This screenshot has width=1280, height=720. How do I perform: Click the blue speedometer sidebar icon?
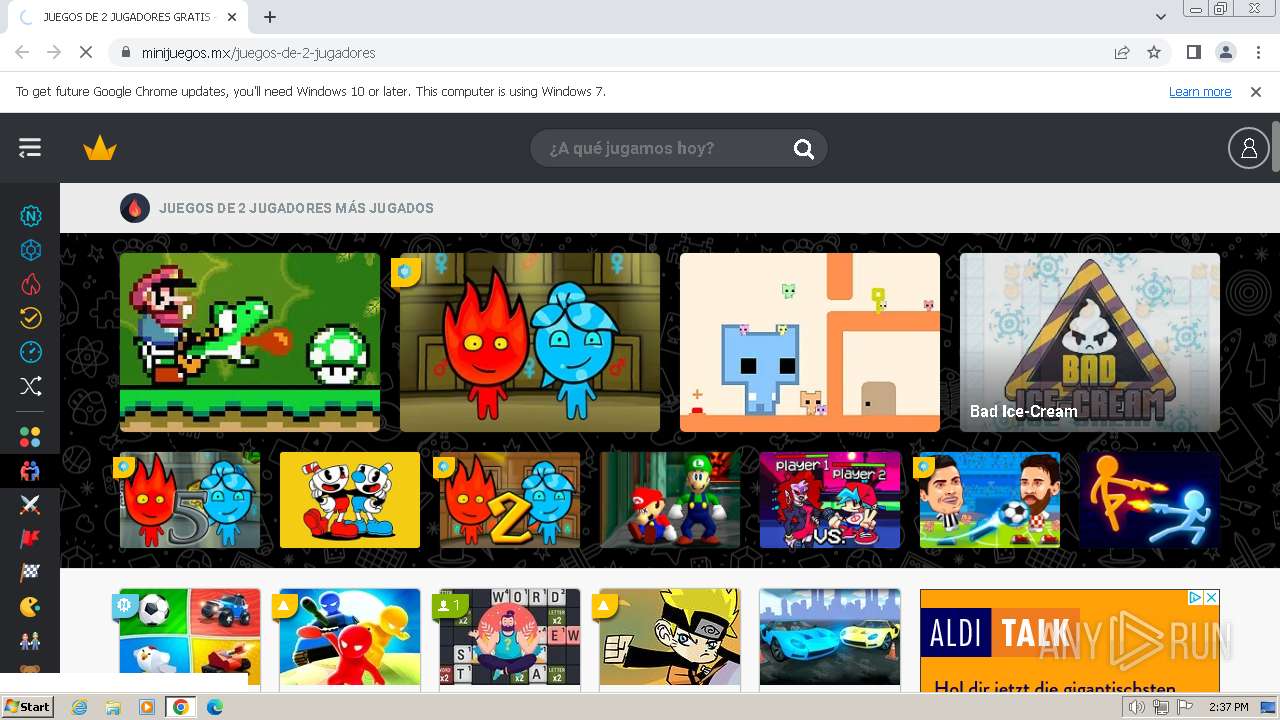click(31, 352)
